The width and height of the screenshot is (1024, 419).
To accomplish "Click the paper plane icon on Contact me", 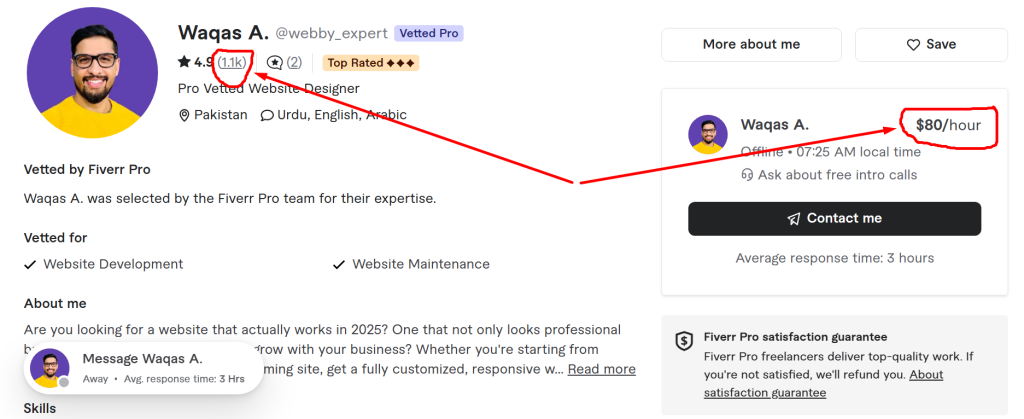I will (794, 219).
